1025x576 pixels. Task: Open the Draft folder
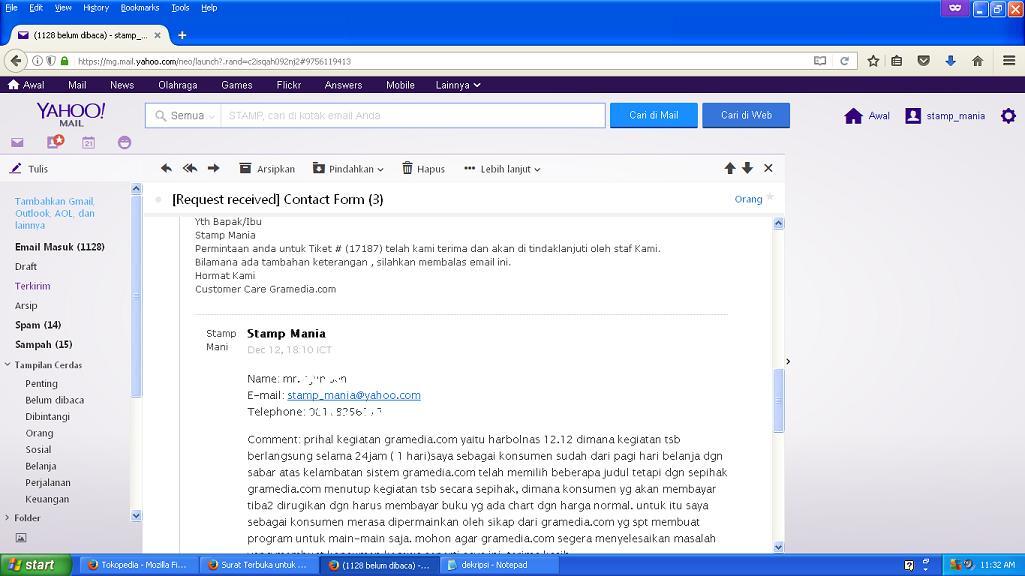(25, 266)
